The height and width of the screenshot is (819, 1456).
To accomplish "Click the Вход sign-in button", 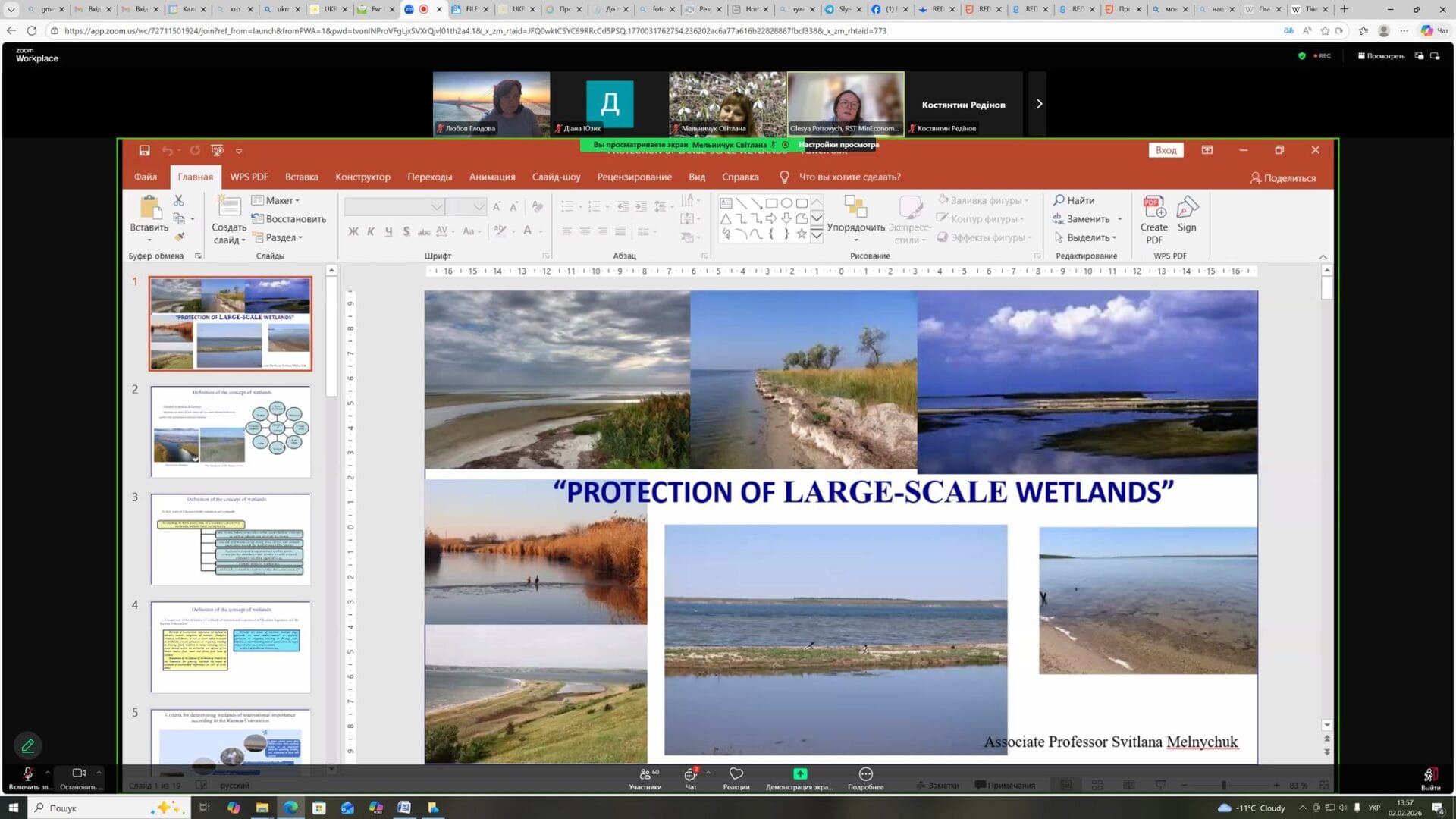I will 1166,150.
